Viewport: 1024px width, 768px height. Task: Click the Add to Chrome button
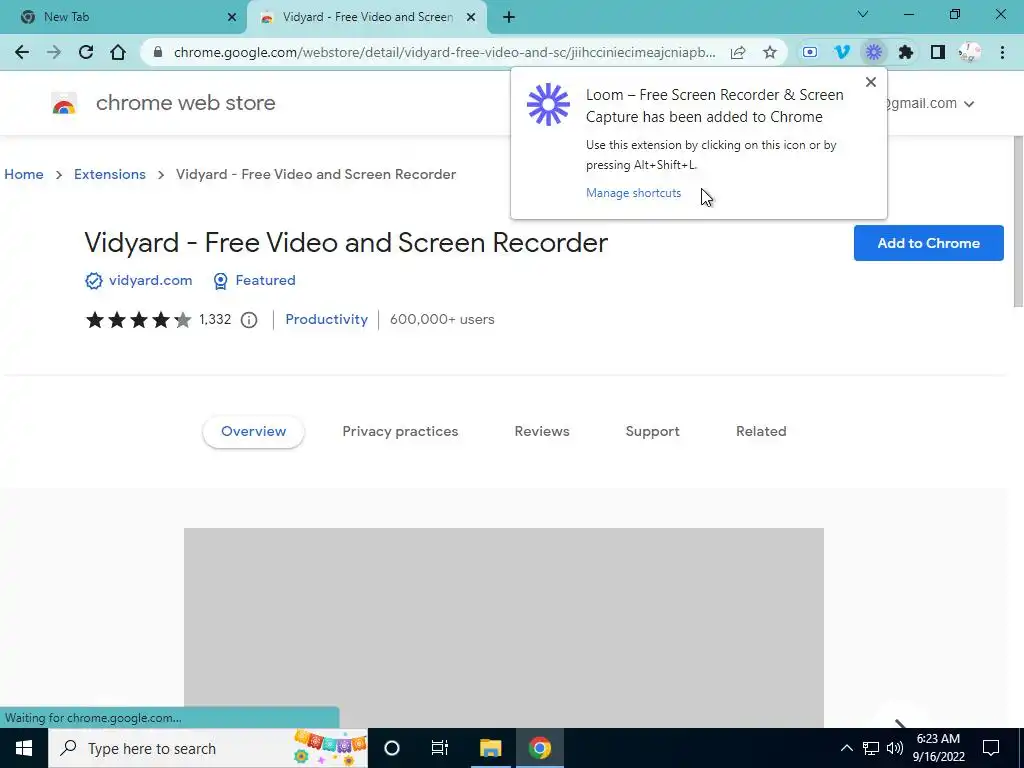[x=928, y=243]
